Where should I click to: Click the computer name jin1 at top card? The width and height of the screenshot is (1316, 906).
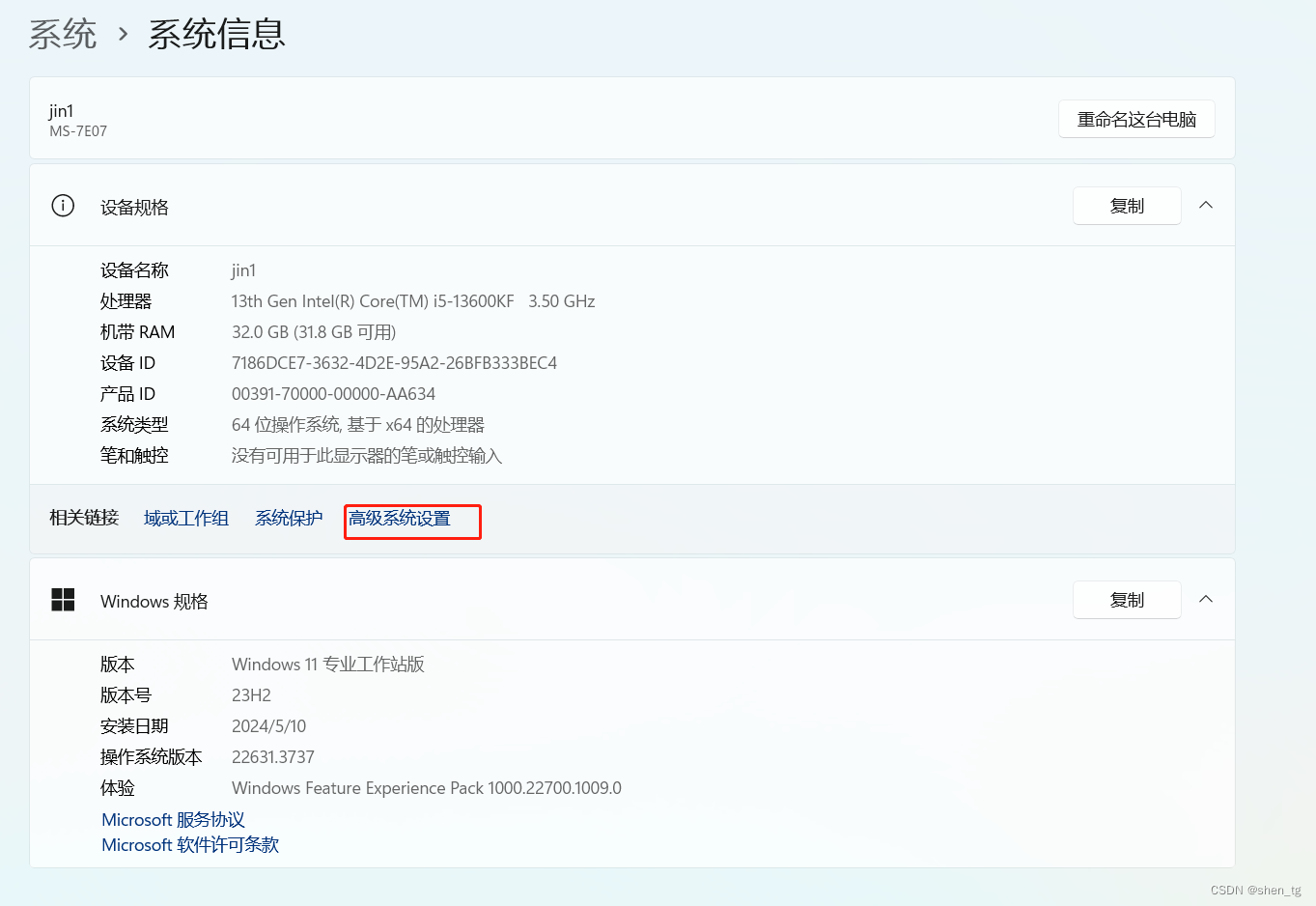[x=62, y=111]
